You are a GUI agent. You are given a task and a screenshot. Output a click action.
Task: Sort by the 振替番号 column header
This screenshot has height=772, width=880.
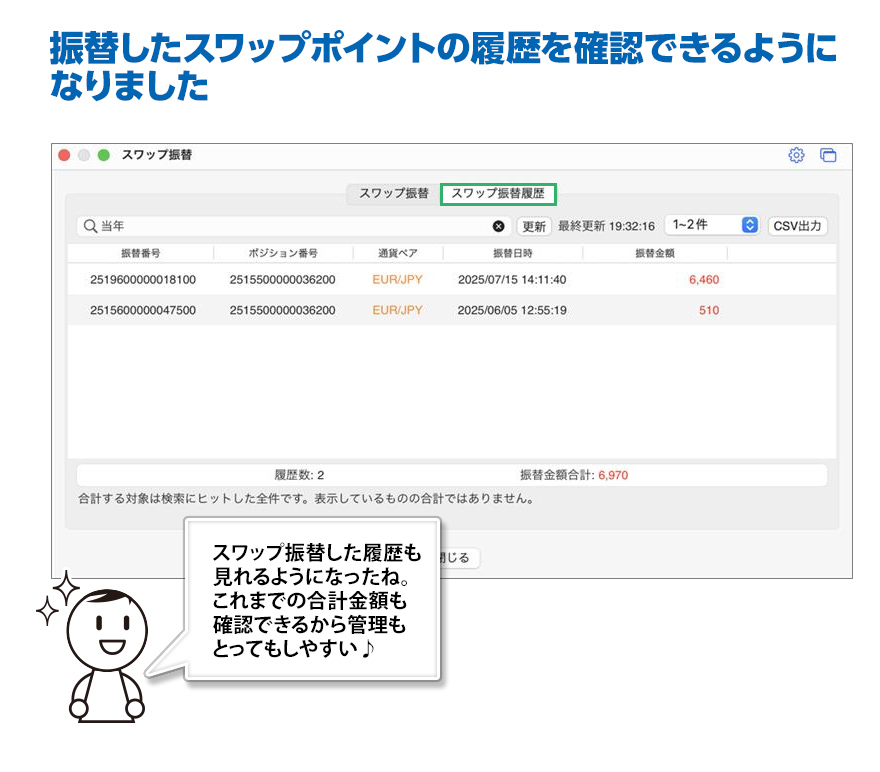(x=140, y=253)
